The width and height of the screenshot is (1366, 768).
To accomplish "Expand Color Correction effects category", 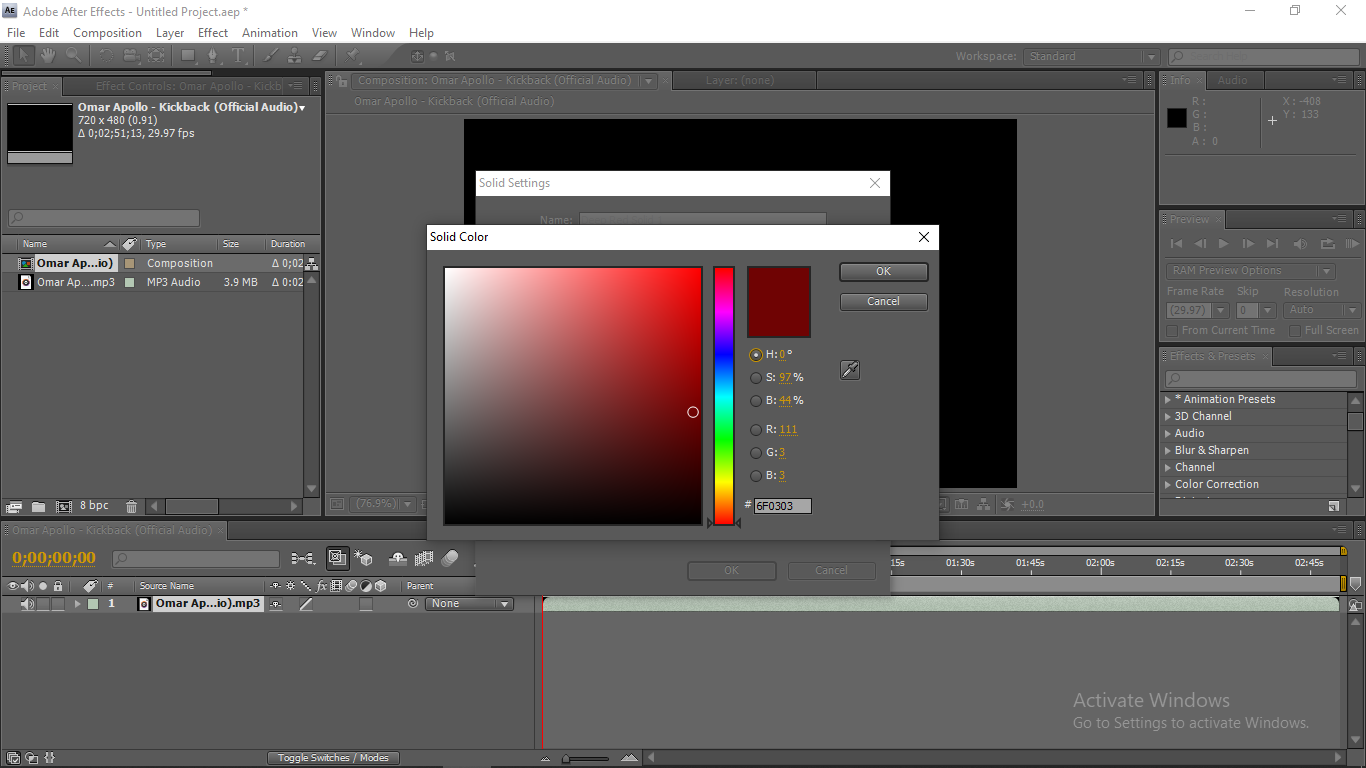I will [x=1168, y=484].
